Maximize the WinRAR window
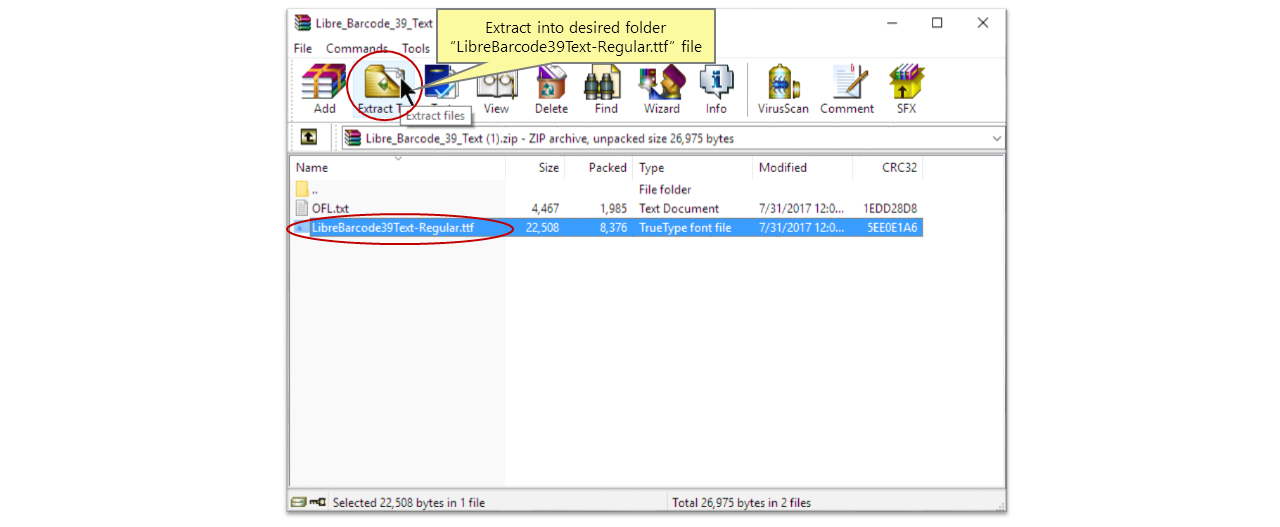Viewport: 1280px width, 527px height. point(937,22)
